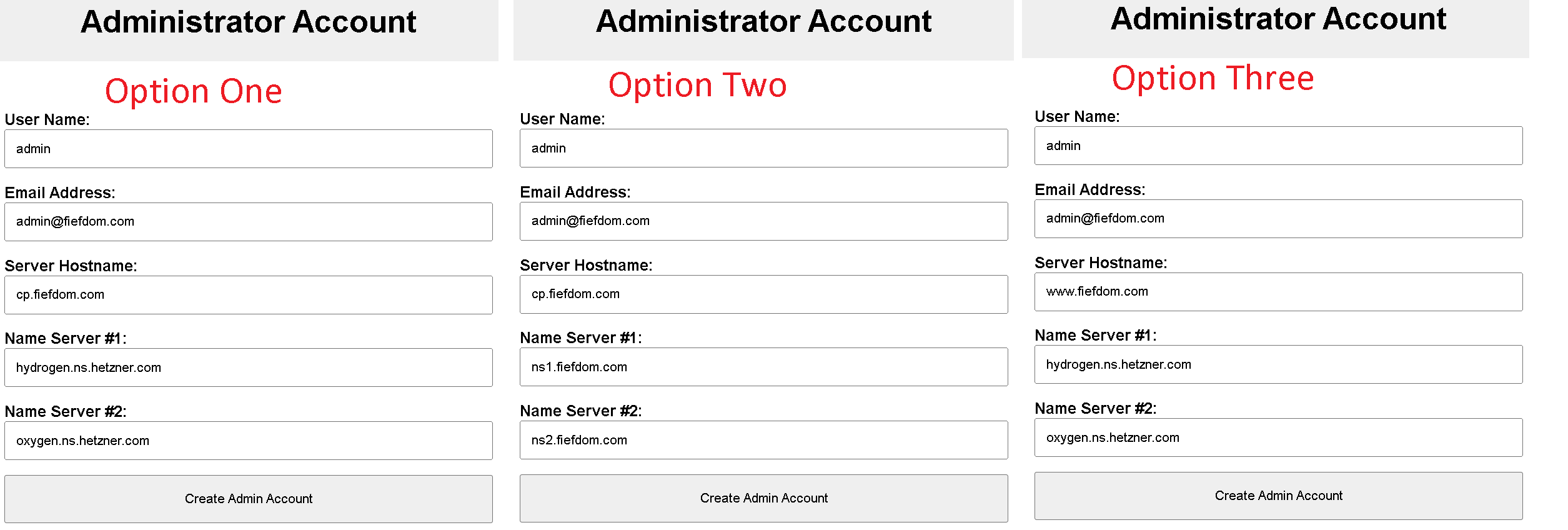Focus the User Name field in Option One
Viewport: 1568px width, 530px height.
[248, 149]
